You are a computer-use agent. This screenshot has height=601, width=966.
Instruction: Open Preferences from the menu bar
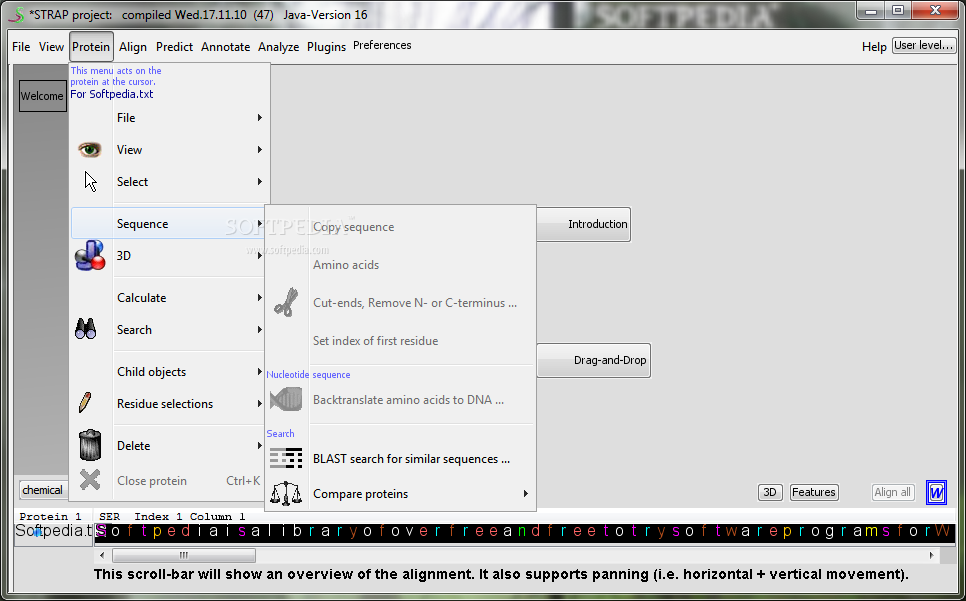click(382, 45)
